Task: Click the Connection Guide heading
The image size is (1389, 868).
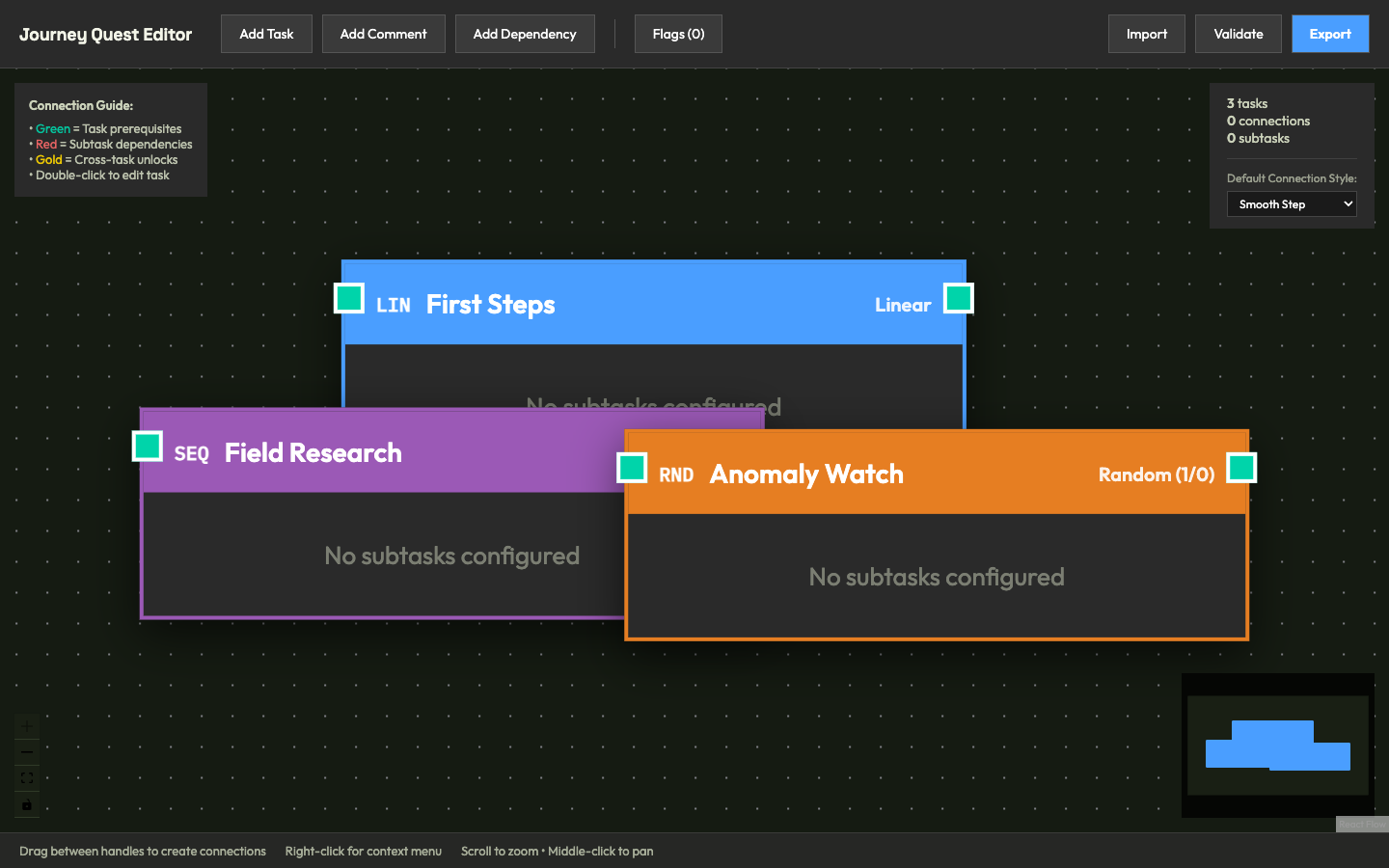Action: click(x=81, y=105)
